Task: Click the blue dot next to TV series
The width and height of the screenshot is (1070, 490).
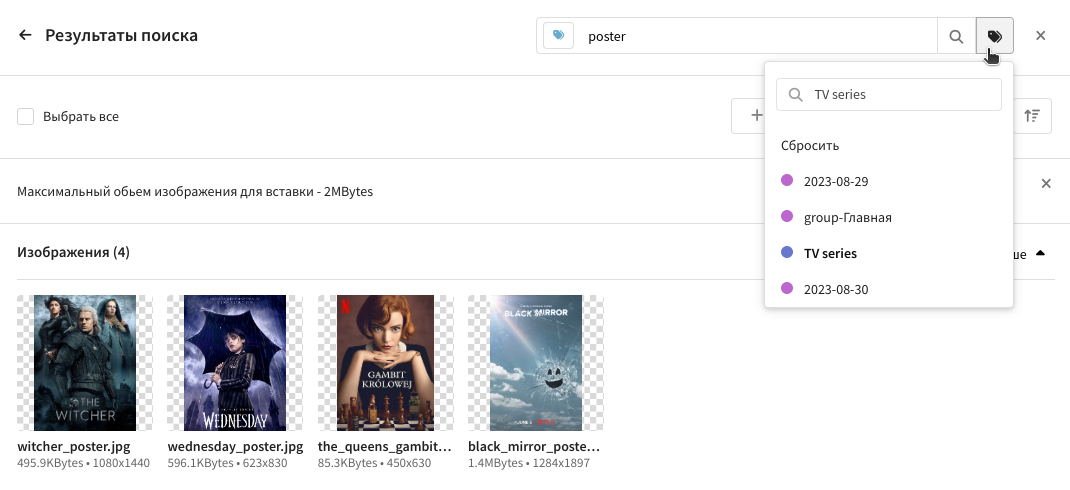Action: pos(787,252)
